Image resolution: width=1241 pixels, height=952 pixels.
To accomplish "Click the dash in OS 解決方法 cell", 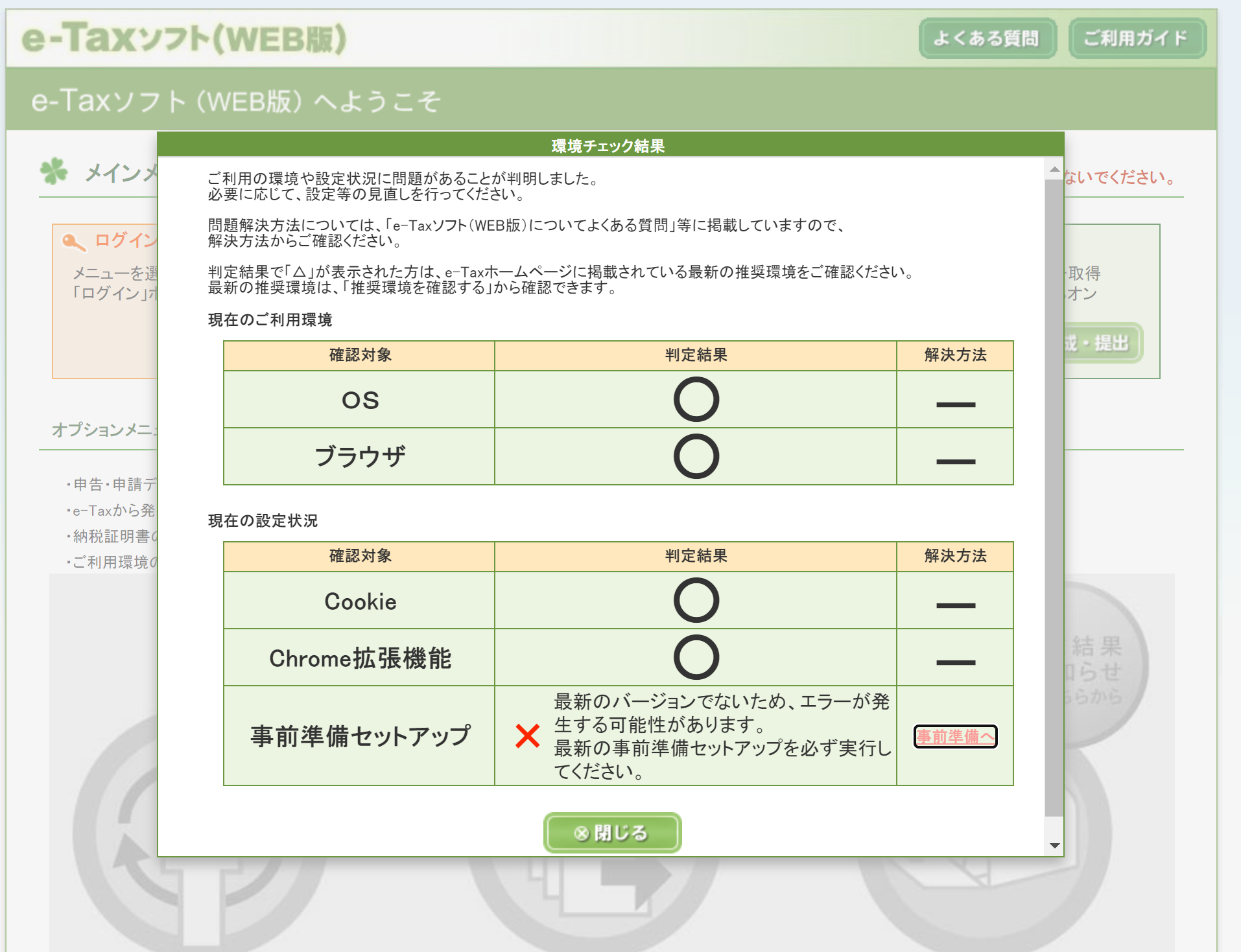I will [956, 404].
